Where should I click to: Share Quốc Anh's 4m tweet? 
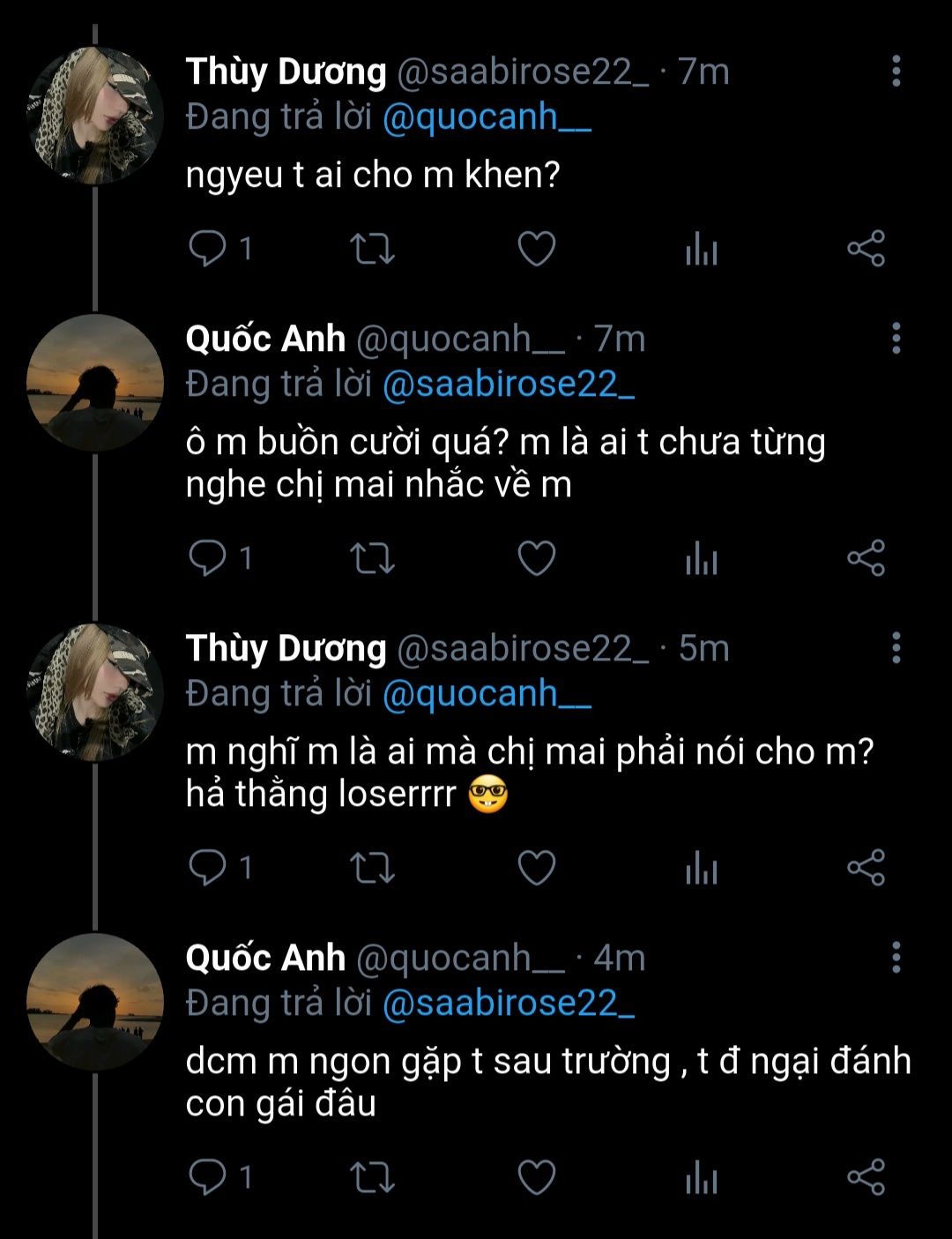coord(866,1177)
